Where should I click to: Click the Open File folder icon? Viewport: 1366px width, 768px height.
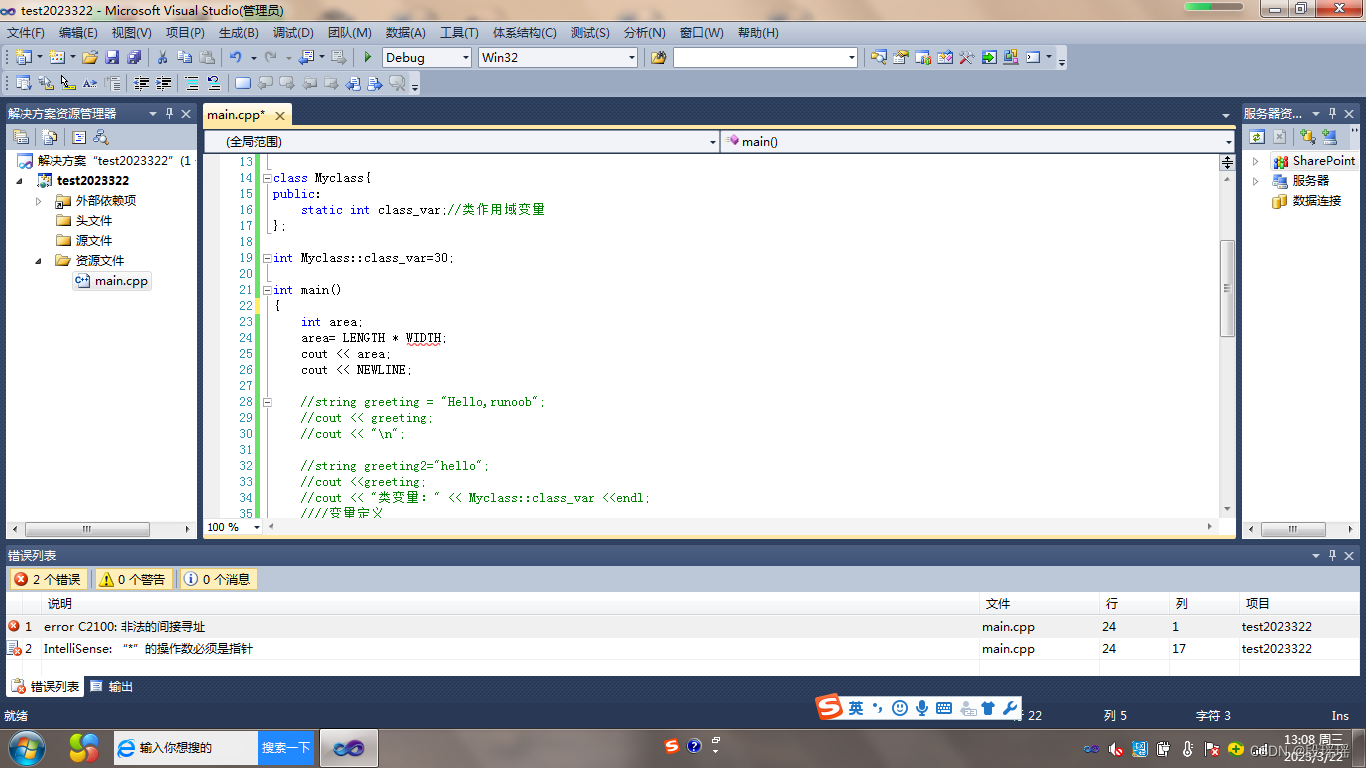pos(90,57)
